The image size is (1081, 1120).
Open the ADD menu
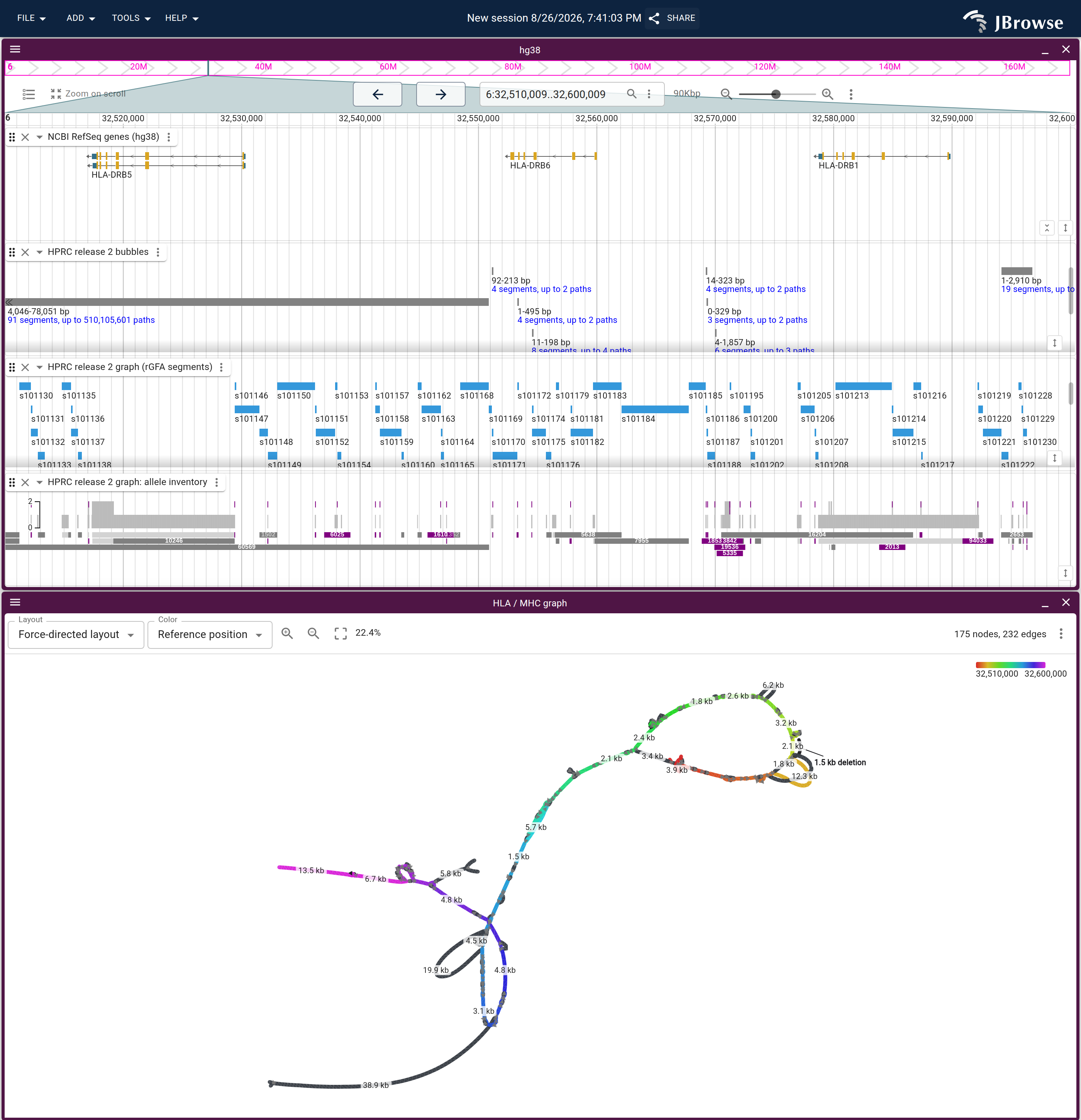[80, 18]
